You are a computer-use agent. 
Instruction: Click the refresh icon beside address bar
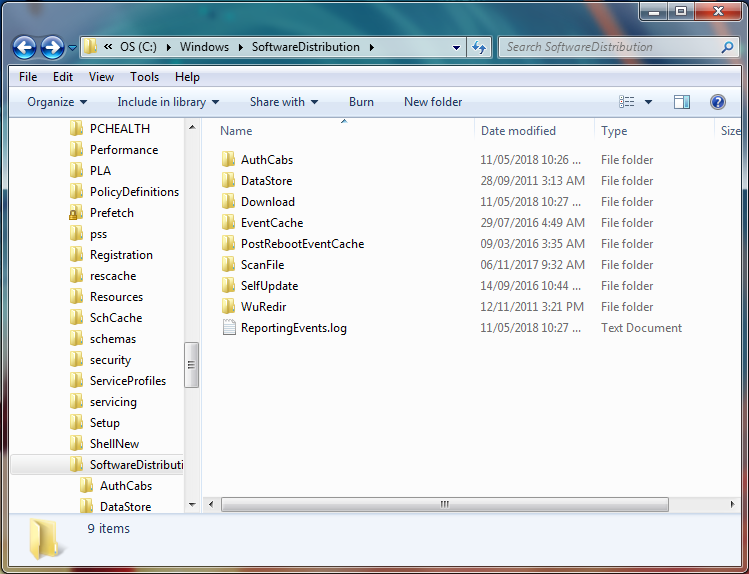click(479, 47)
